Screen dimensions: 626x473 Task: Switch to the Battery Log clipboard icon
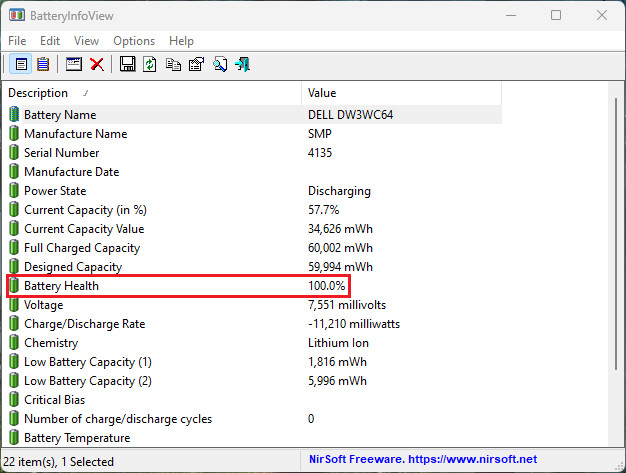point(43,64)
